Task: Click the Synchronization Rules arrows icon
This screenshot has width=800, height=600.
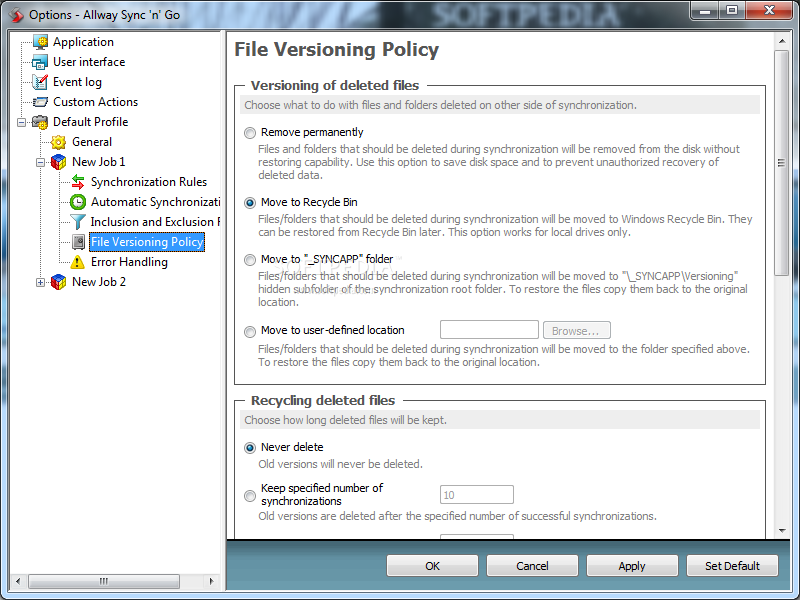Action: 78,182
